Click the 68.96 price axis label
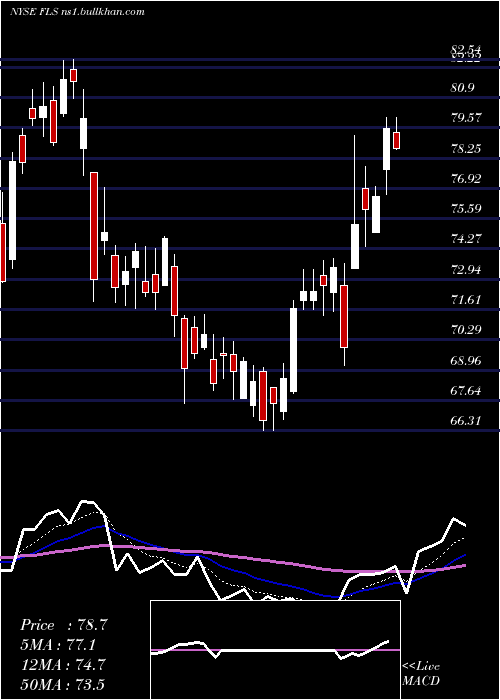Viewport: 500px width, 700px height. tap(466, 360)
